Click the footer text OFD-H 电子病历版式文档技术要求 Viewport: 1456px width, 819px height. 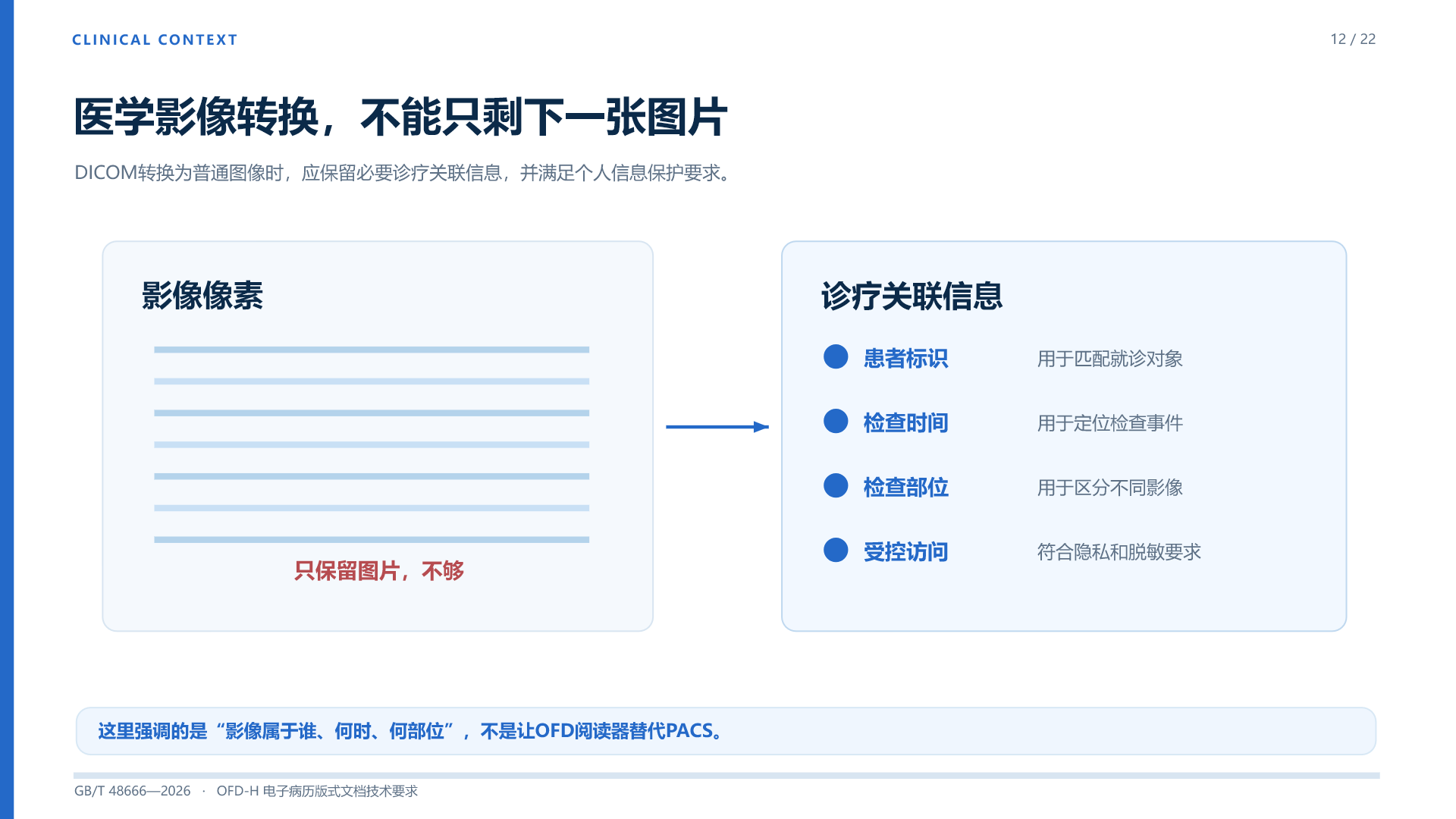click(317, 791)
